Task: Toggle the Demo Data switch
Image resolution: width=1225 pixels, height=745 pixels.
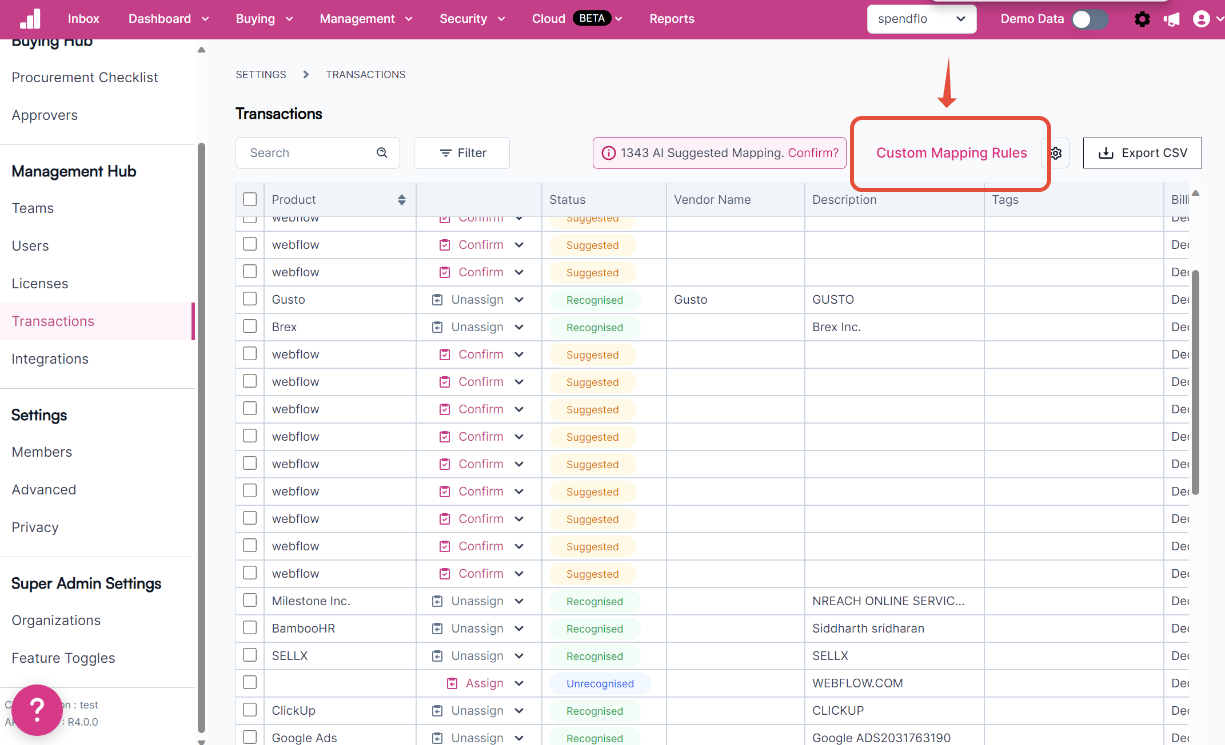Action: [x=1090, y=19]
